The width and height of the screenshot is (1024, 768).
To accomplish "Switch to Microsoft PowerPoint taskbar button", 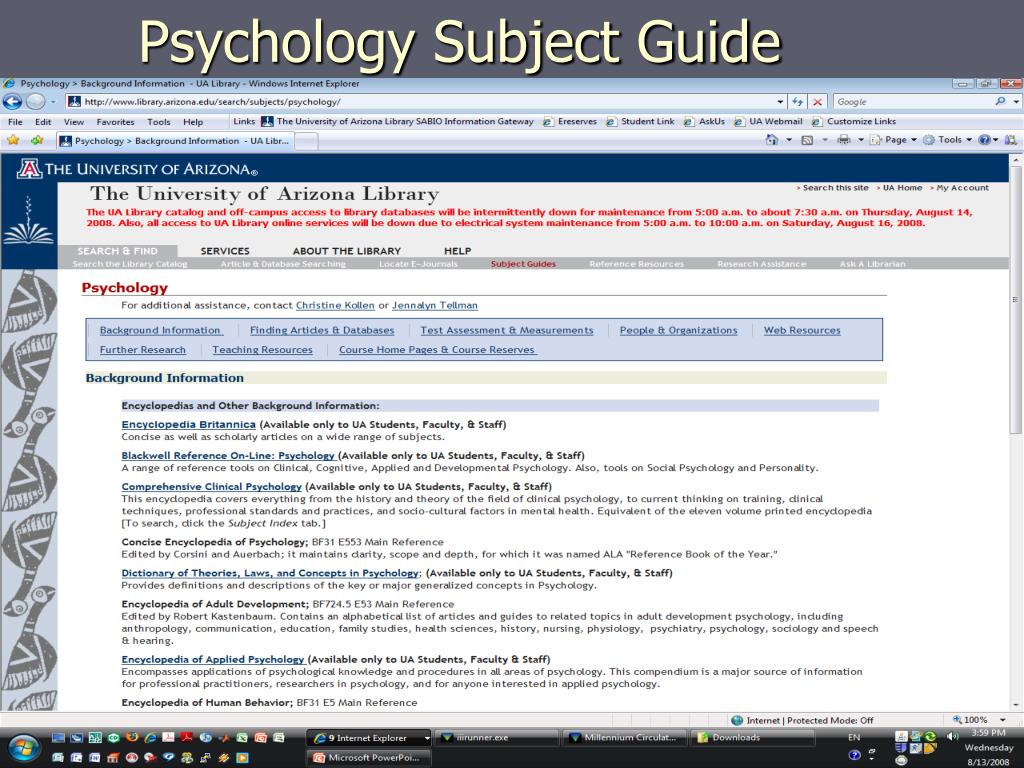I will tap(370, 758).
